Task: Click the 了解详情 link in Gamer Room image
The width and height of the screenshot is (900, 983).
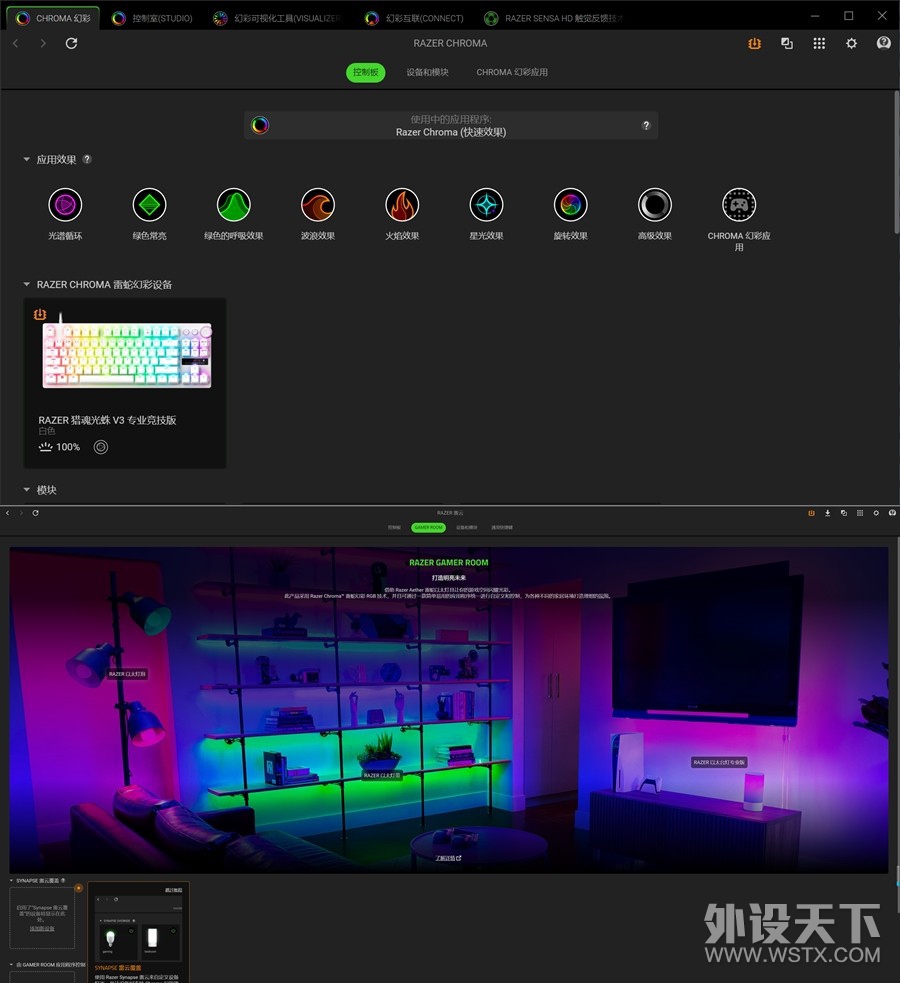Action: (x=448, y=858)
